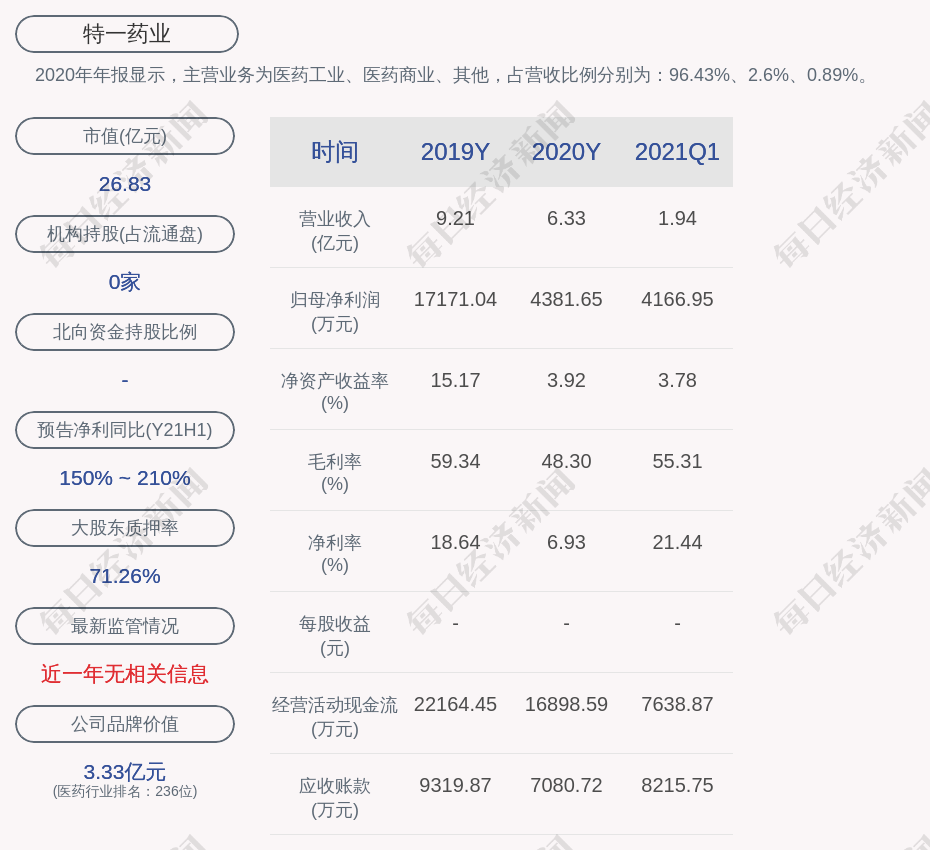Screen dimensions: 930x850
Task: Click the 特一药业 company name pill
Action: [x=127, y=34]
